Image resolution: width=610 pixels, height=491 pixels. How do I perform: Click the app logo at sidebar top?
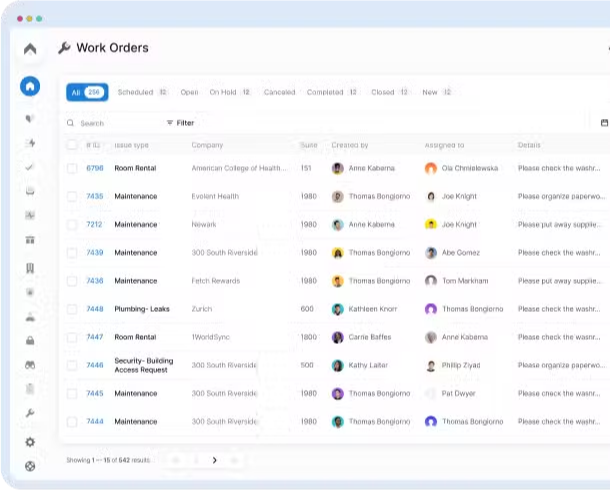[x=30, y=49]
